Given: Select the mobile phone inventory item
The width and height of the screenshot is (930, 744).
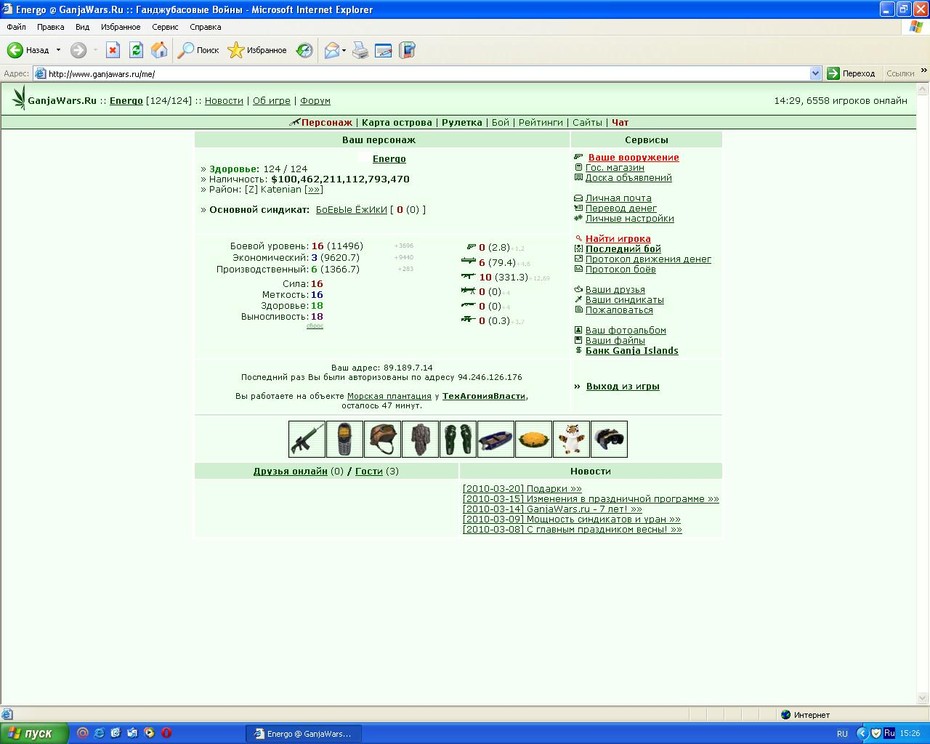Looking at the screenshot, I should [x=345, y=440].
